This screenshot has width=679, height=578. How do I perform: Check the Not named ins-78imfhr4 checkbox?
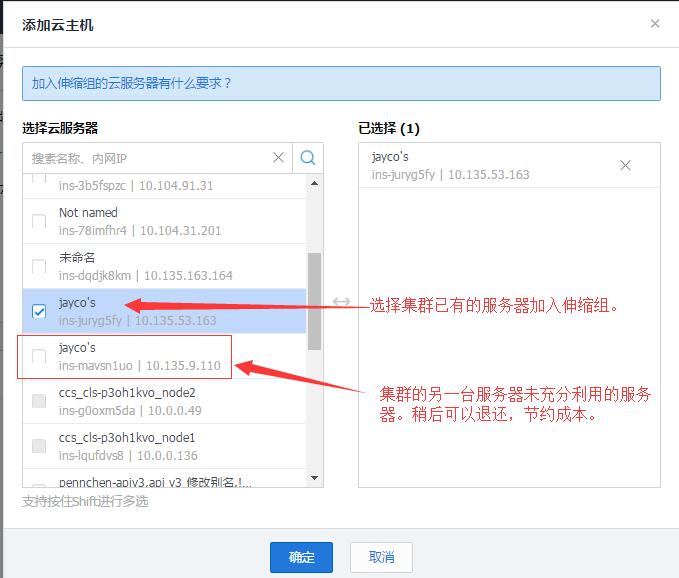click(39, 221)
